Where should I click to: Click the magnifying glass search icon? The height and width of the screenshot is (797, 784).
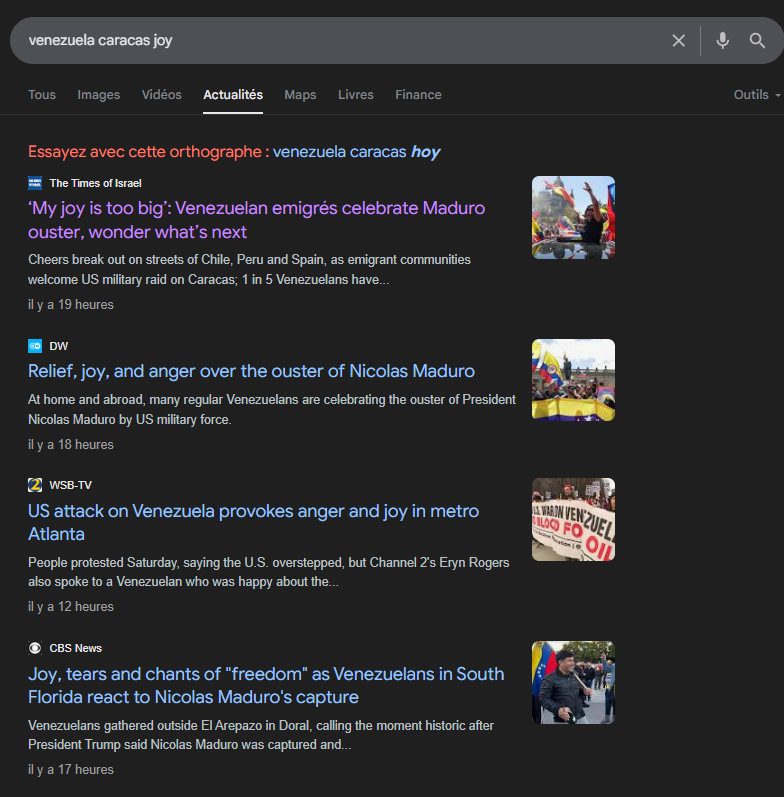[757, 41]
